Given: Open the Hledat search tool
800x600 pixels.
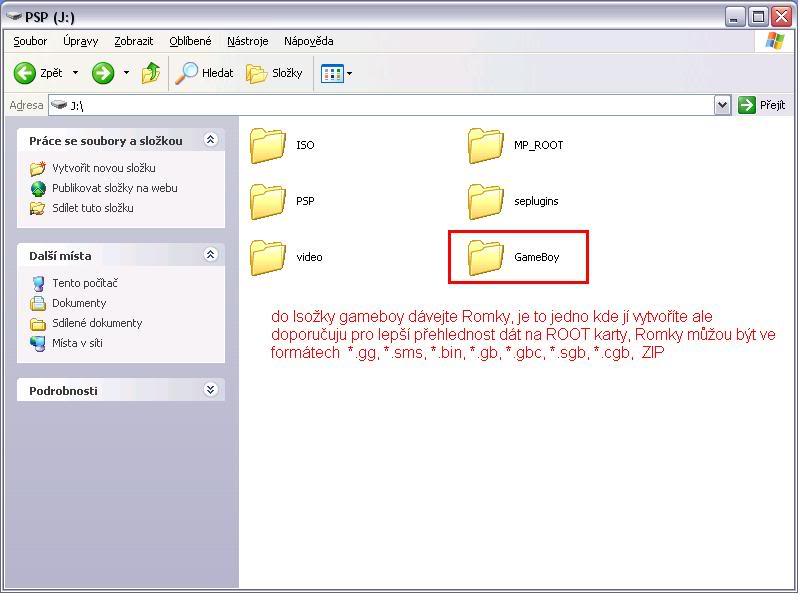Looking at the screenshot, I should click(205, 73).
